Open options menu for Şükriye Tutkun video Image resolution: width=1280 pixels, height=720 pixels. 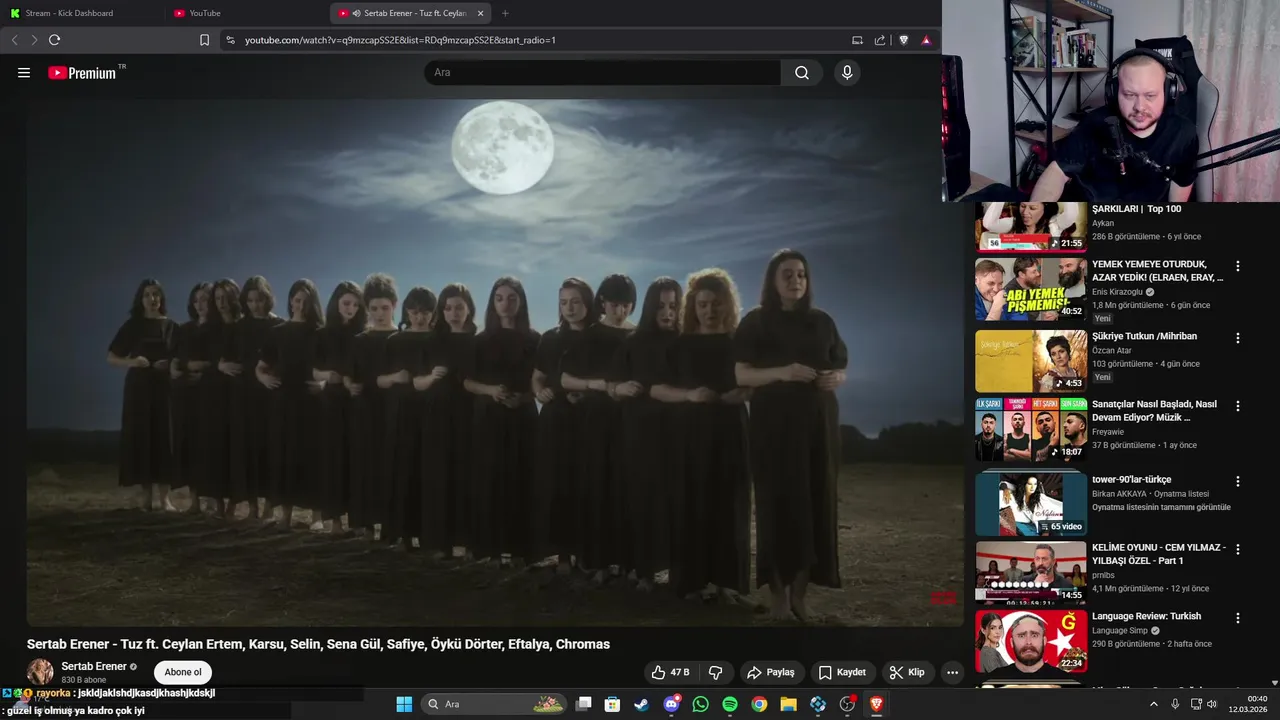(x=1238, y=338)
